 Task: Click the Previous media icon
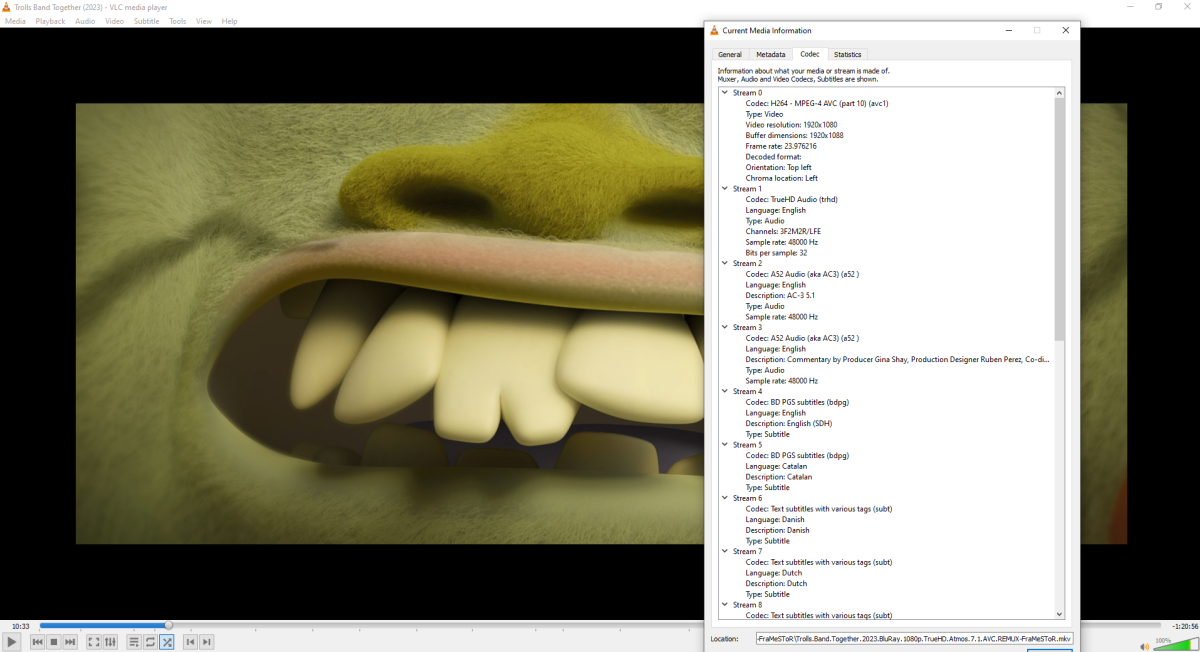point(37,641)
